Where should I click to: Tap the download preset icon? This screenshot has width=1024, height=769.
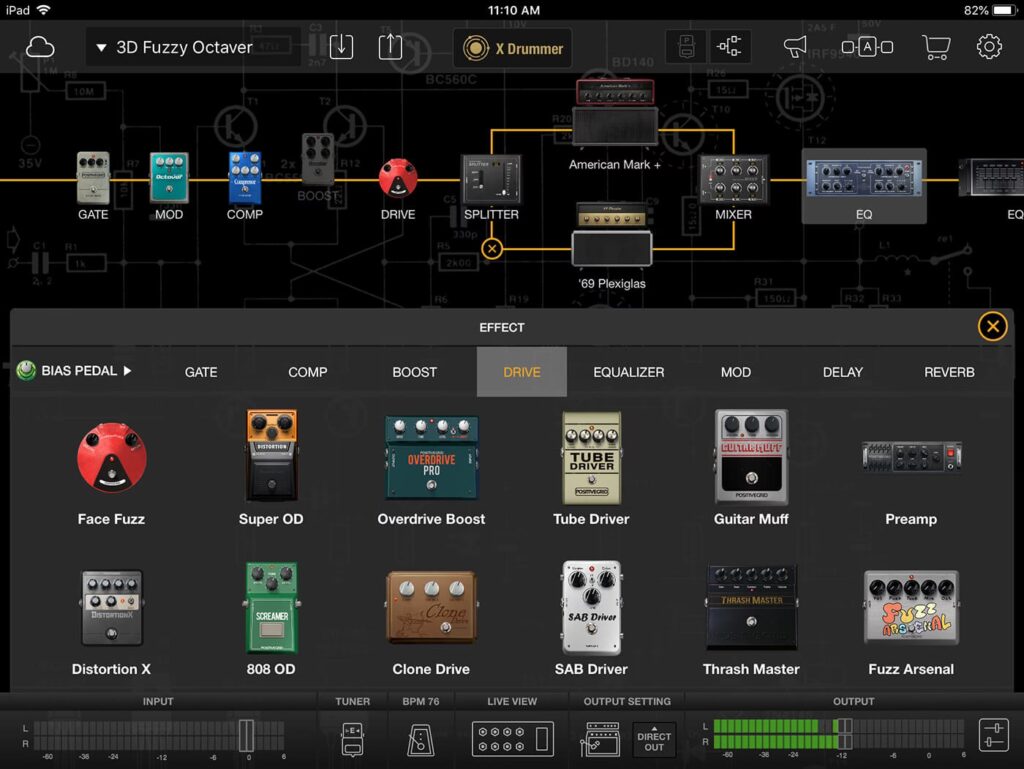[341, 47]
